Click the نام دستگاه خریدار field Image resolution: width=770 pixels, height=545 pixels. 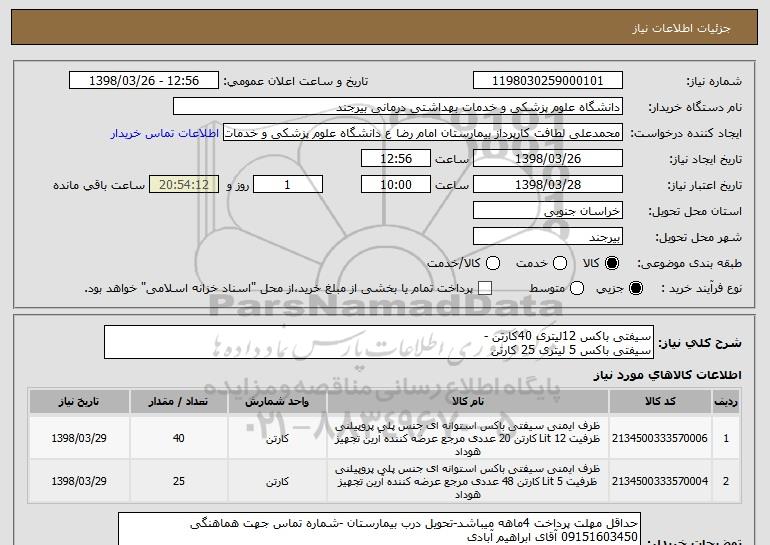click(398, 107)
